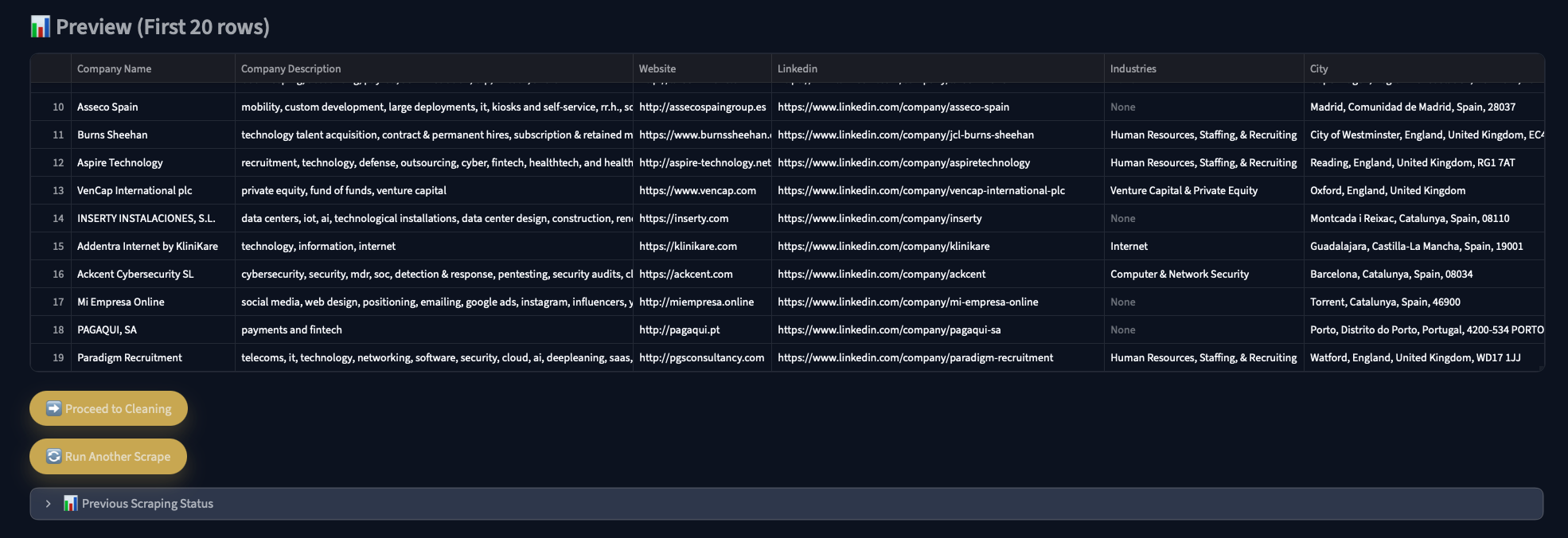
Task: Select the INSERTY INSTALACIONES, S.L. cell
Action: pos(153,218)
